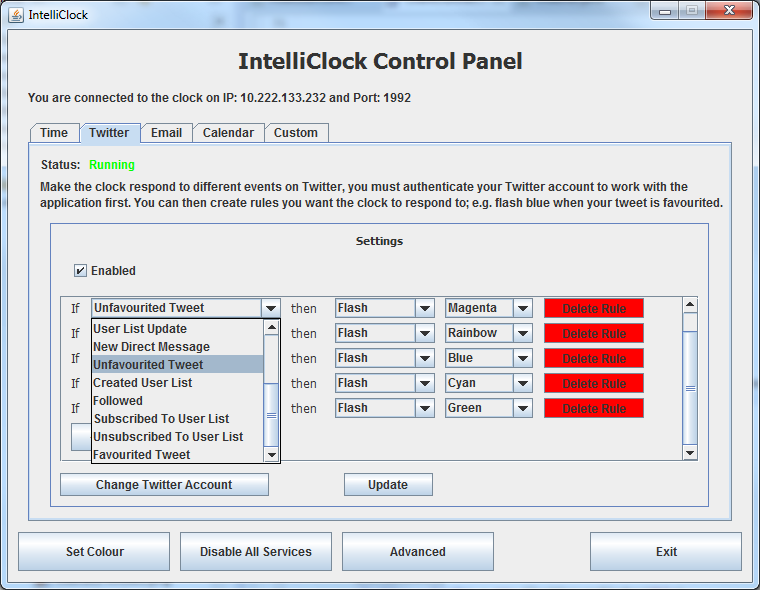The image size is (760, 590).
Task: Click Disable All Services button
Action: (256, 551)
